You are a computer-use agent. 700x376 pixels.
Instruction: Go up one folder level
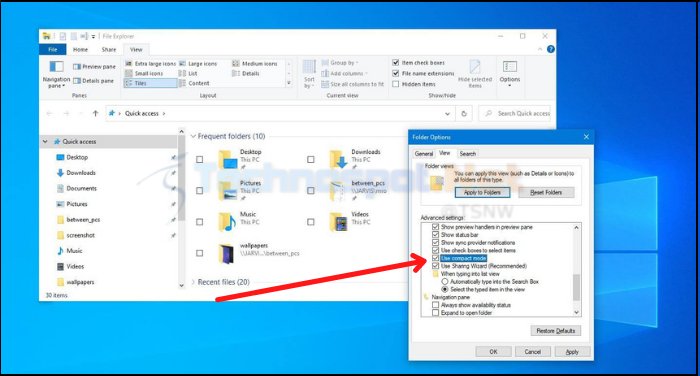[95, 113]
